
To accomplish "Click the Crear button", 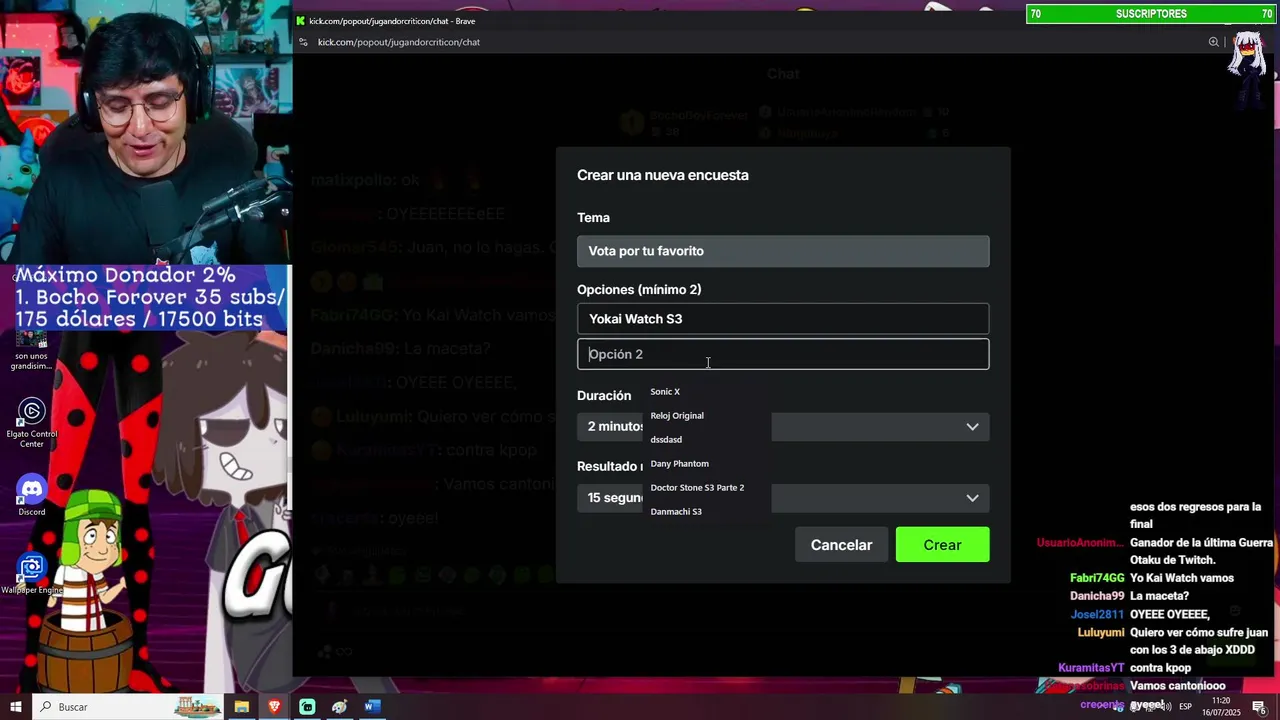I will click(942, 545).
